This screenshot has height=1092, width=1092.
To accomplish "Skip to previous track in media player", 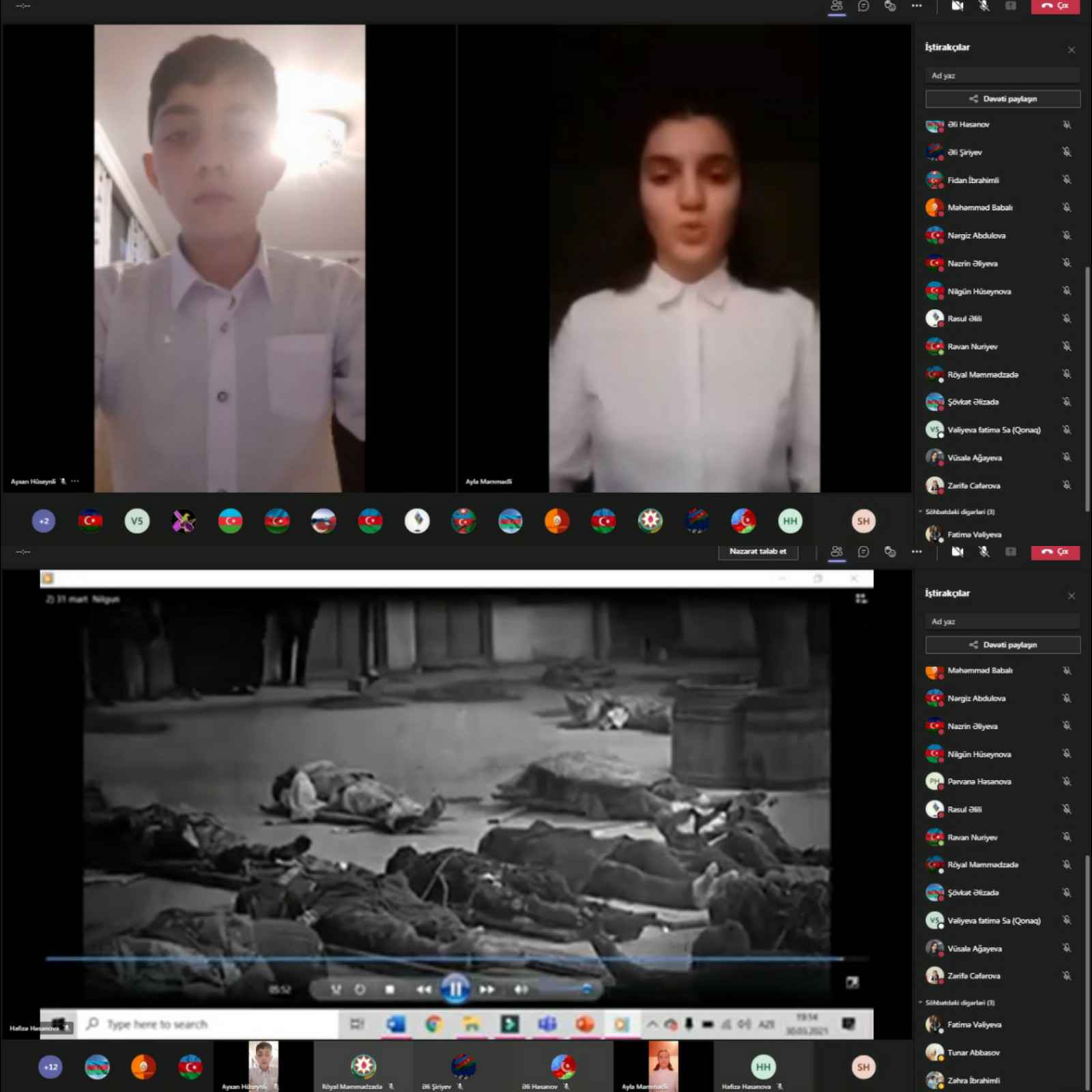I will [424, 989].
